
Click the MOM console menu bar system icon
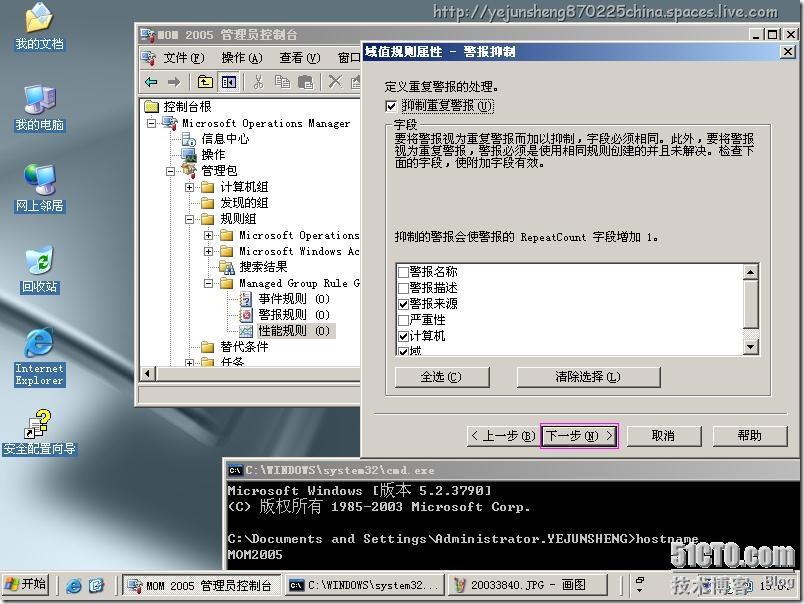coord(149,58)
